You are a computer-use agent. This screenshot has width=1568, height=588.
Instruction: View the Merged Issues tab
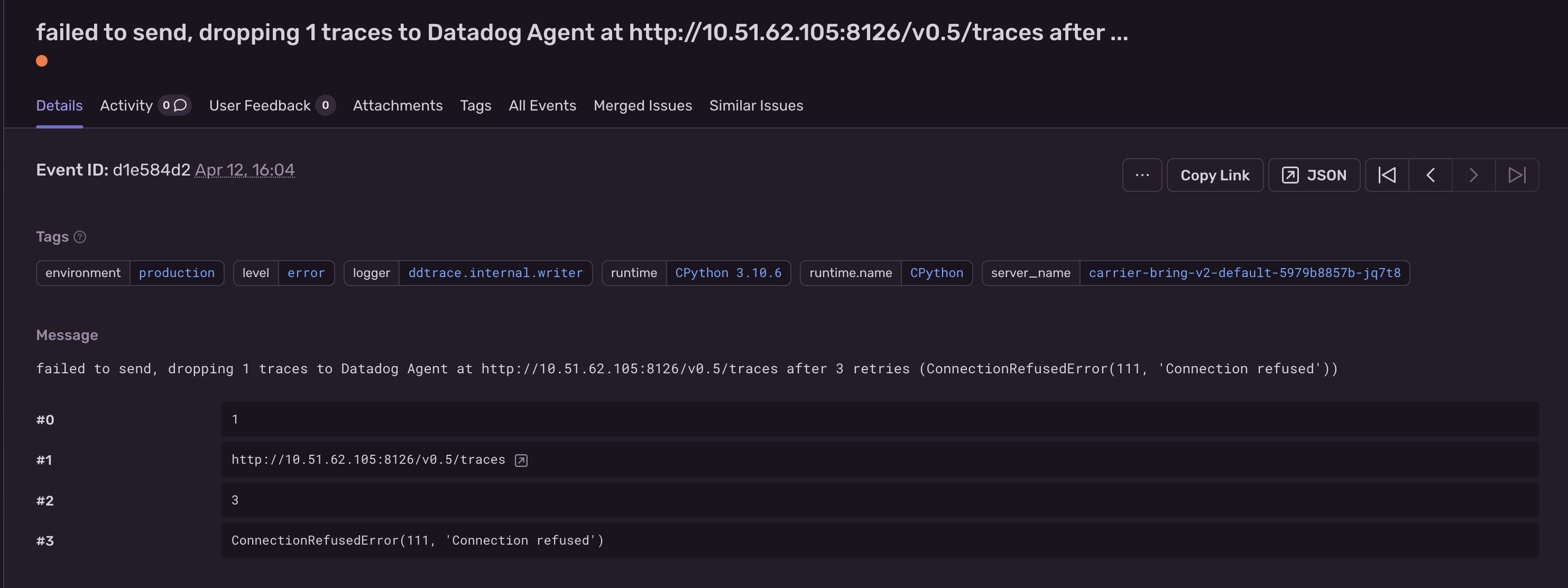(x=643, y=105)
